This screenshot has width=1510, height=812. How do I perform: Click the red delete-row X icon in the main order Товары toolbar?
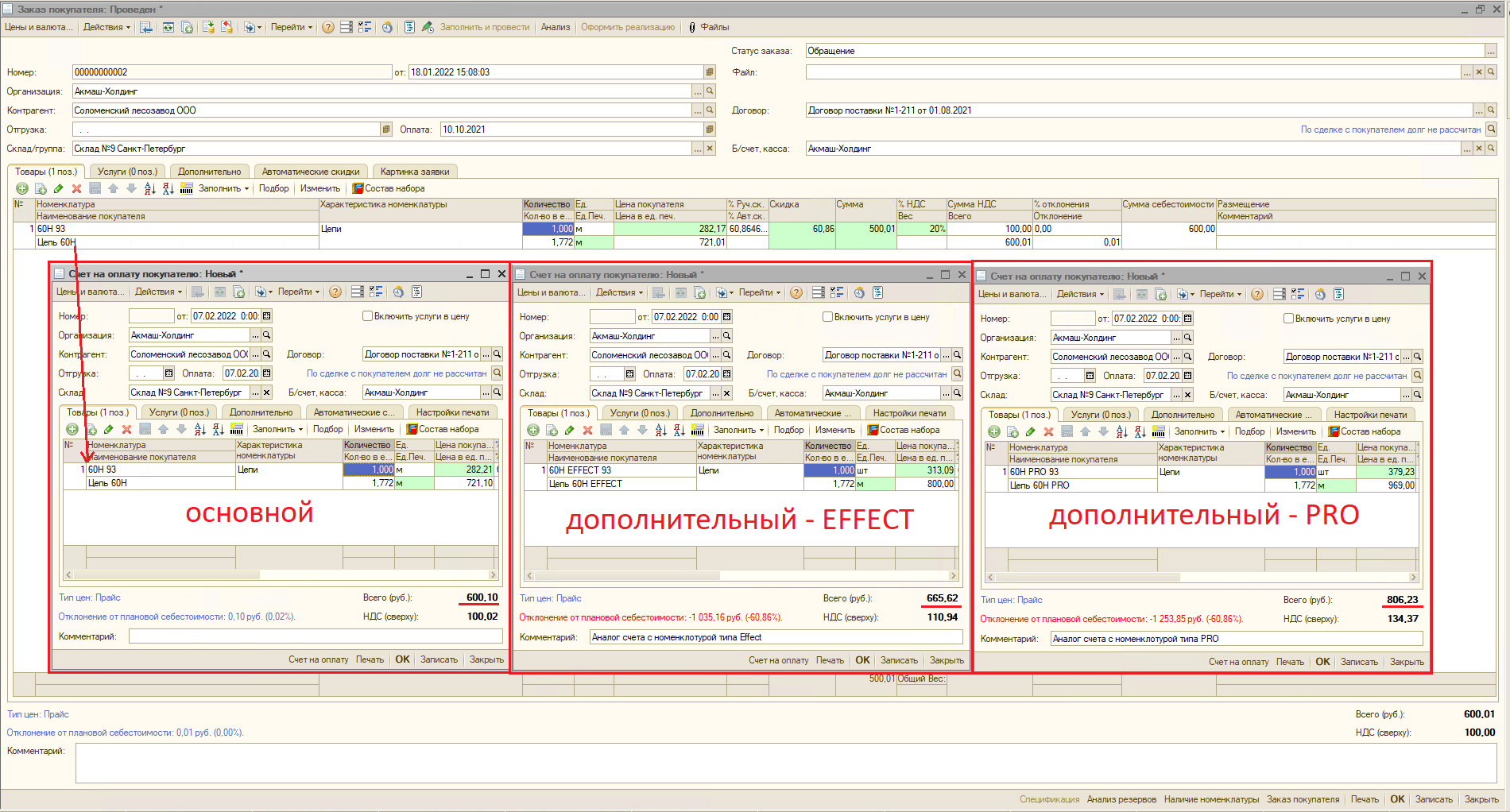(76, 188)
